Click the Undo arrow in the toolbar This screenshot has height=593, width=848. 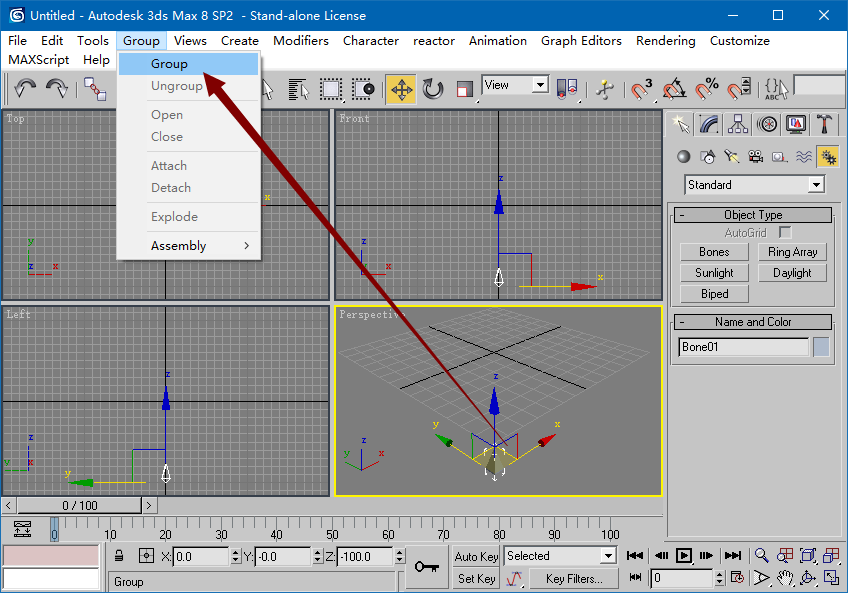coord(25,88)
